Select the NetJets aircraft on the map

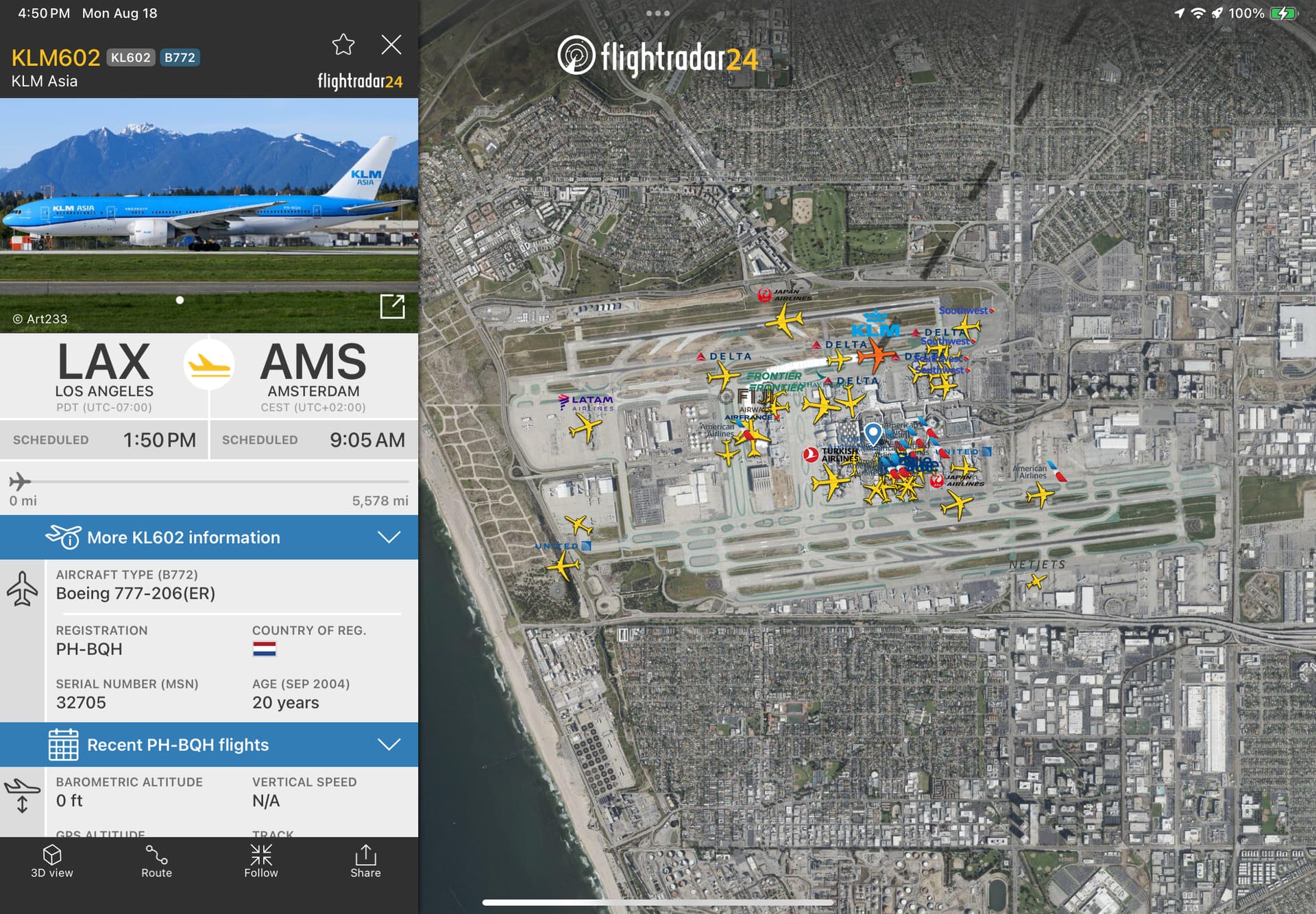(1036, 582)
